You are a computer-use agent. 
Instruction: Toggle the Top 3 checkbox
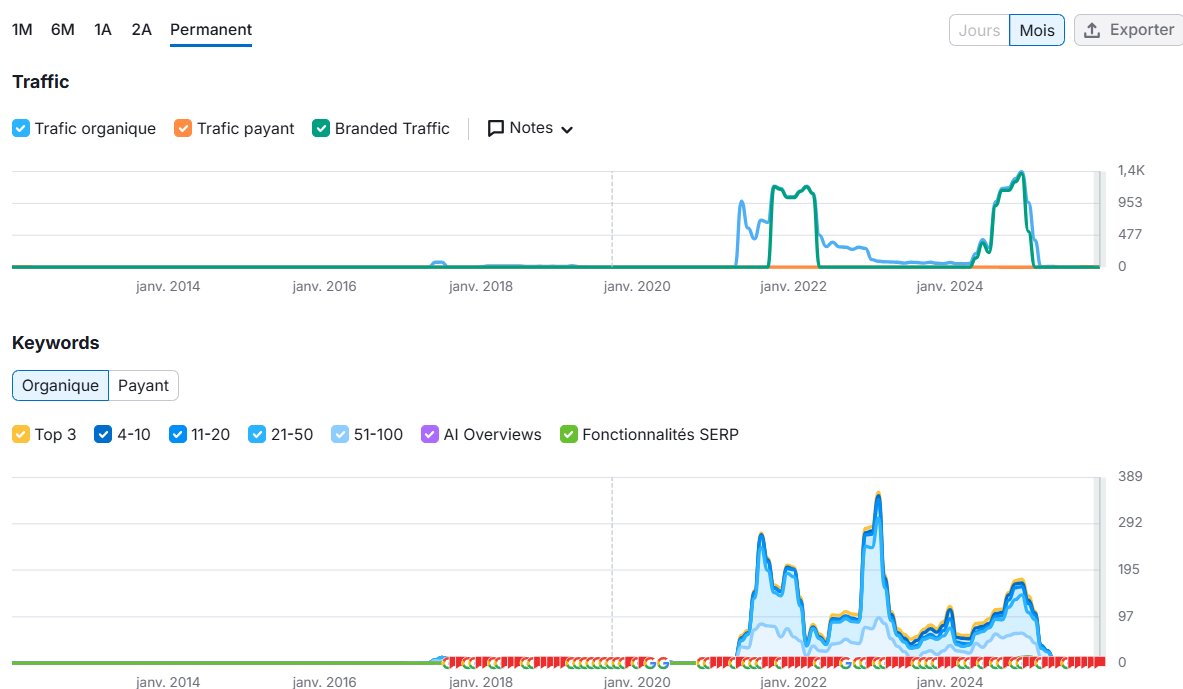click(x=21, y=435)
